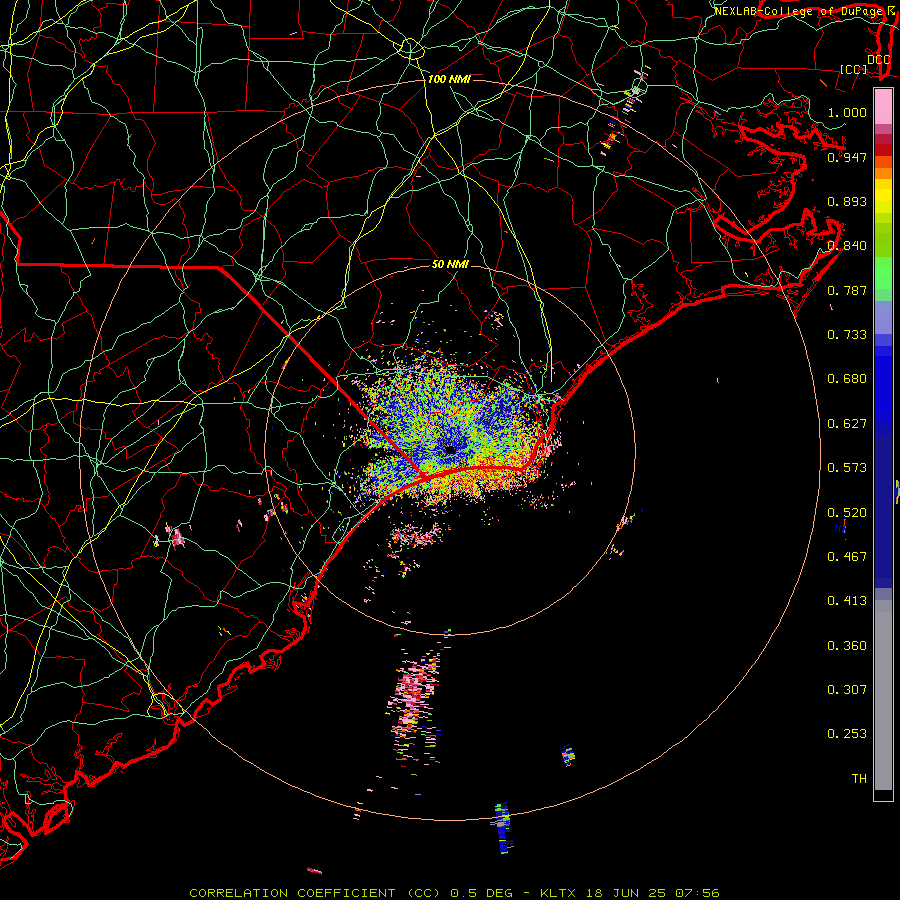Select the 0.413 scale value
This screenshot has width=900, height=900.
[x=847, y=601]
